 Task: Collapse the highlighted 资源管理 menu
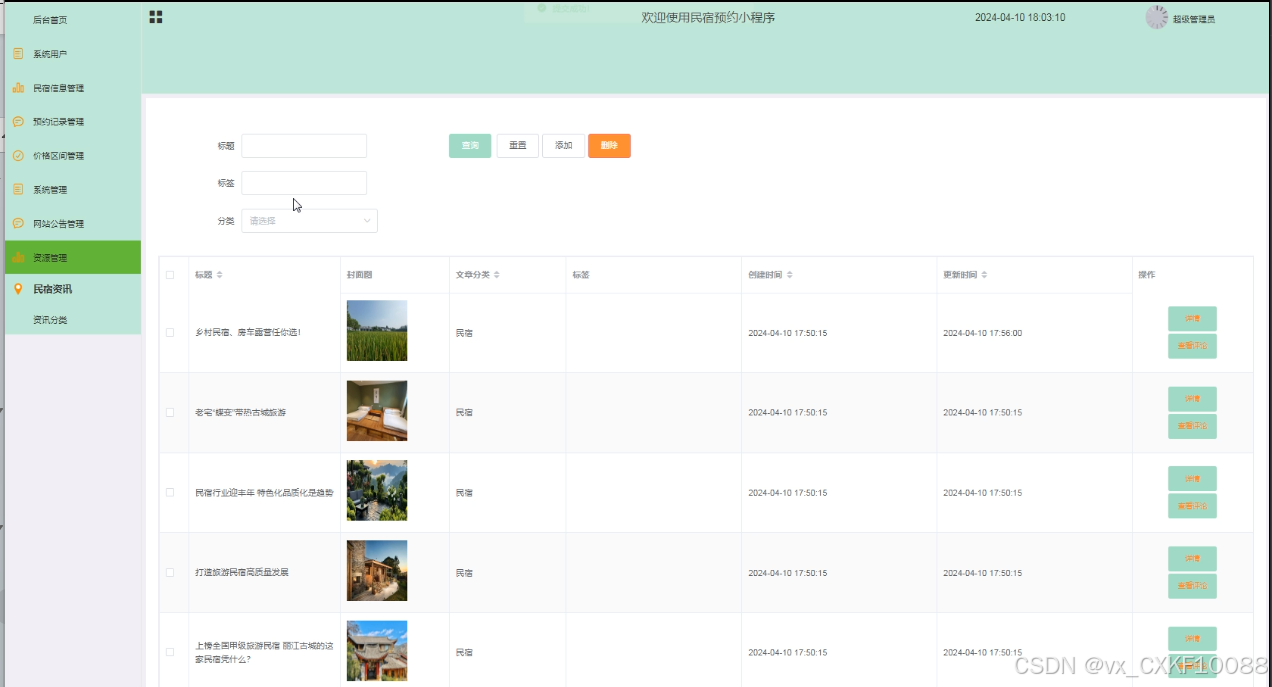point(72,258)
